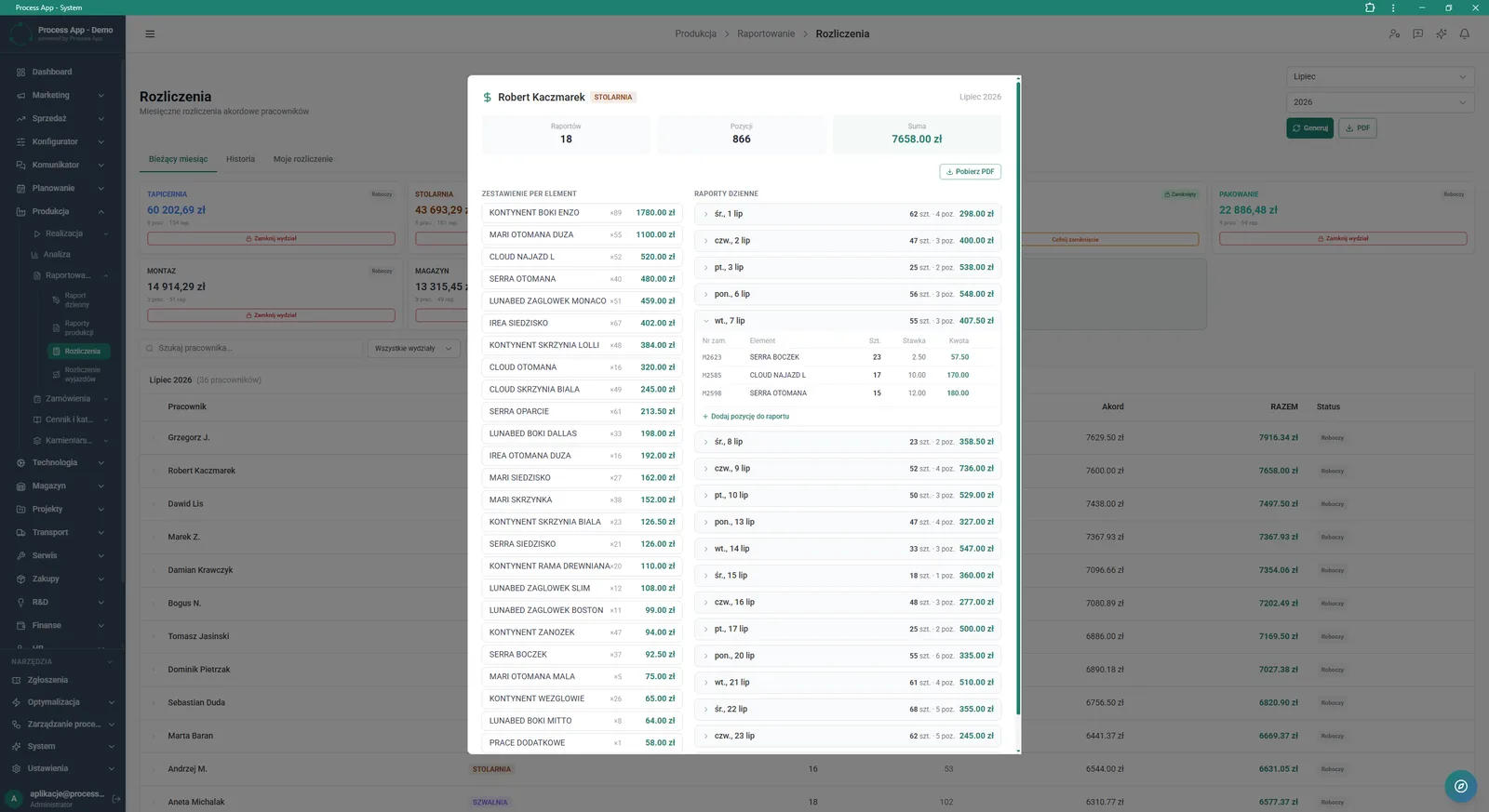Open the three-dot menu in title bar
The width and height of the screenshot is (1489, 812).
(x=1393, y=7)
